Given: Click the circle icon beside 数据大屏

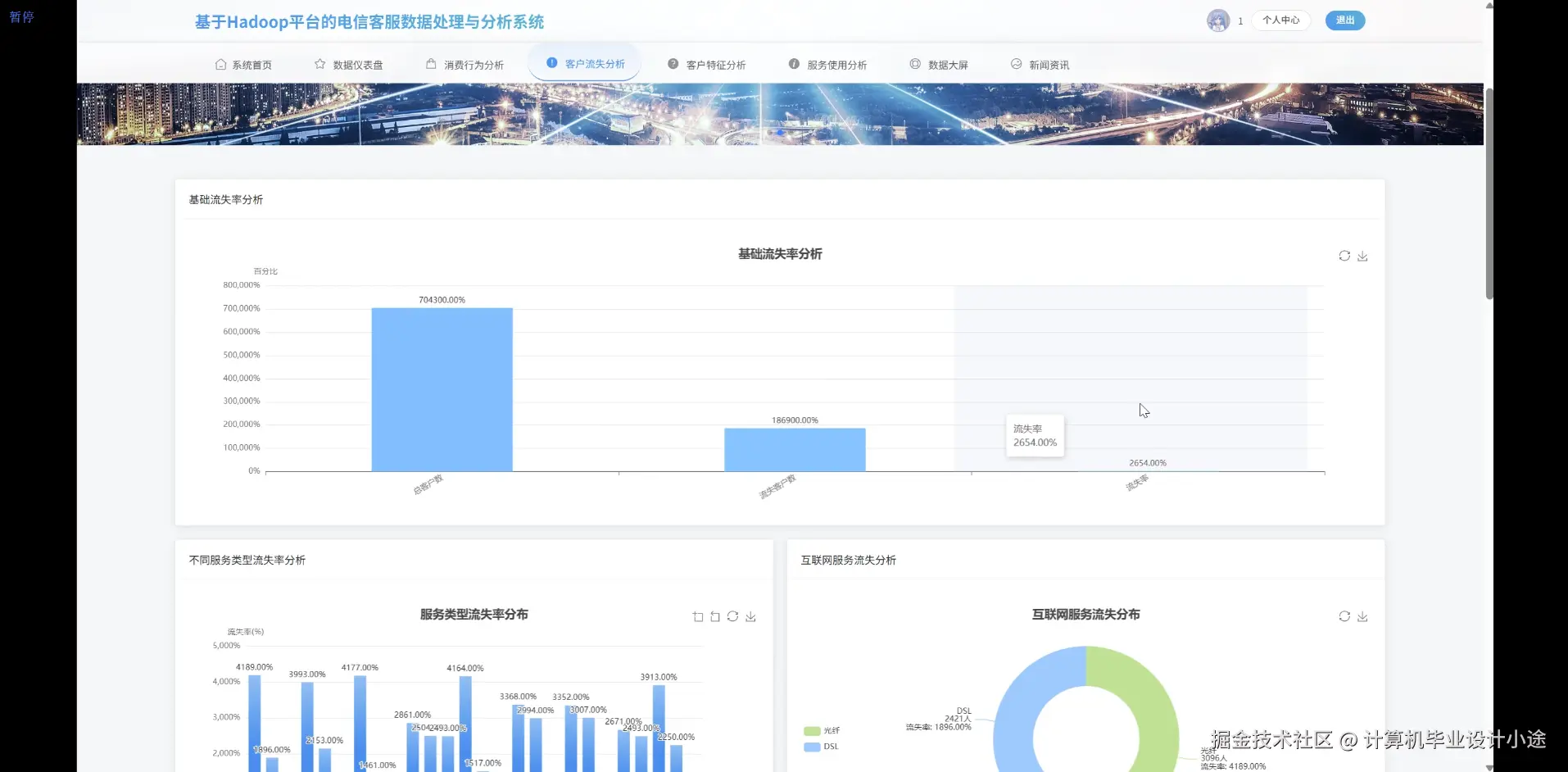Looking at the screenshot, I should (x=915, y=64).
